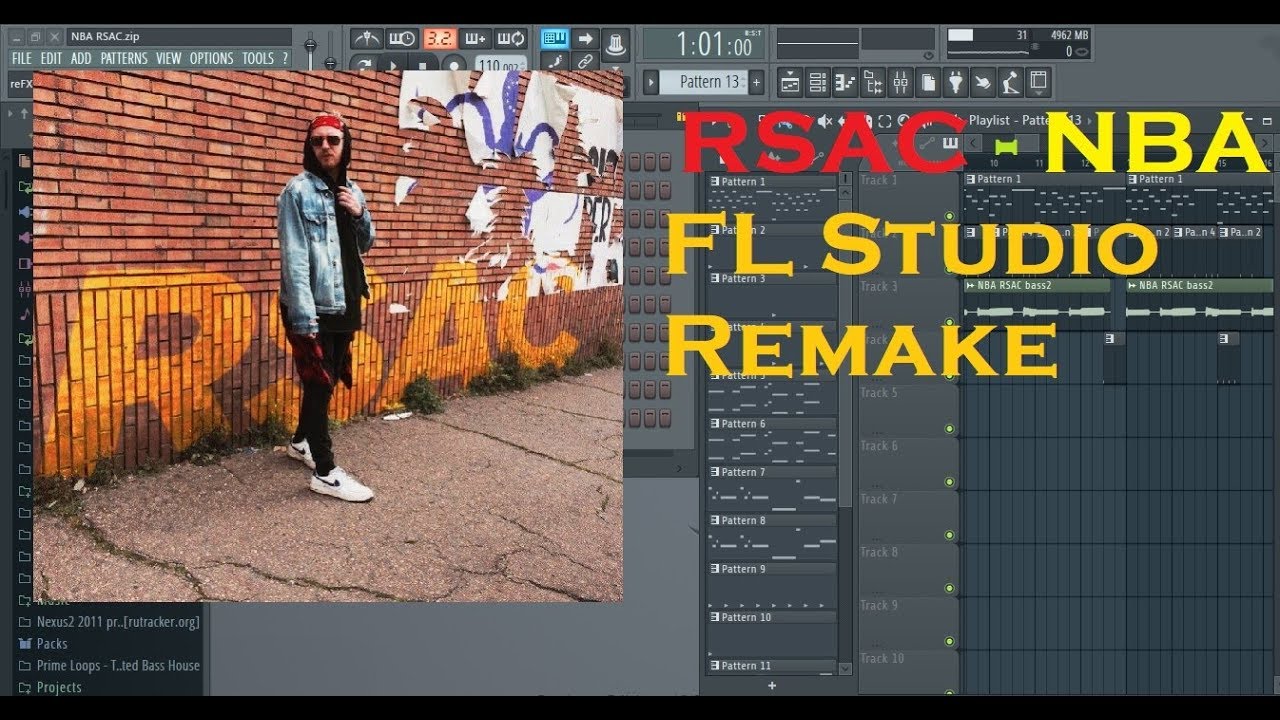Select Pattern 7 in the picker list
This screenshot has width=1280, height=720.
coord(771,487)
